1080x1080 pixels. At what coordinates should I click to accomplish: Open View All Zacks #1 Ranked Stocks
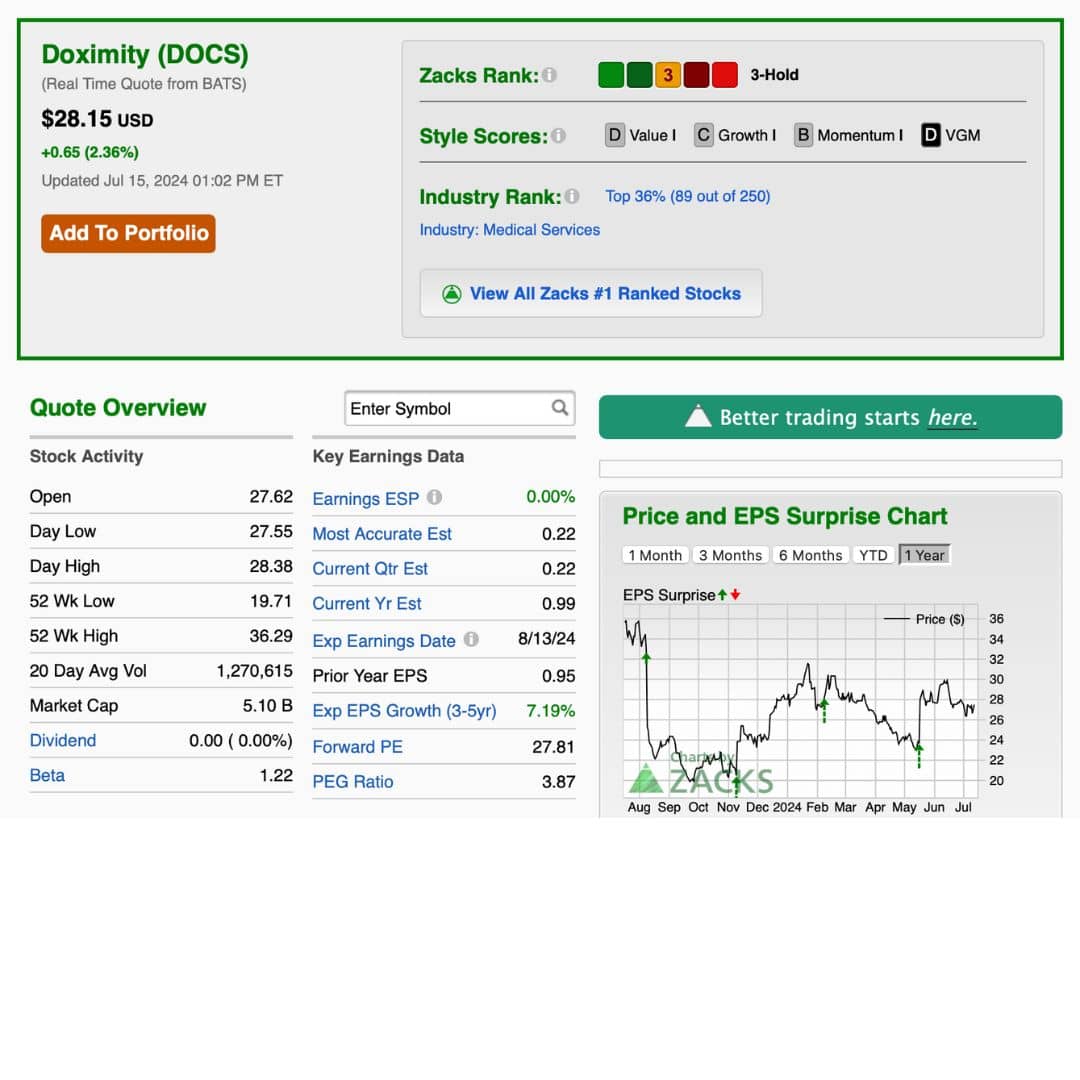click(x=591, y=293)
